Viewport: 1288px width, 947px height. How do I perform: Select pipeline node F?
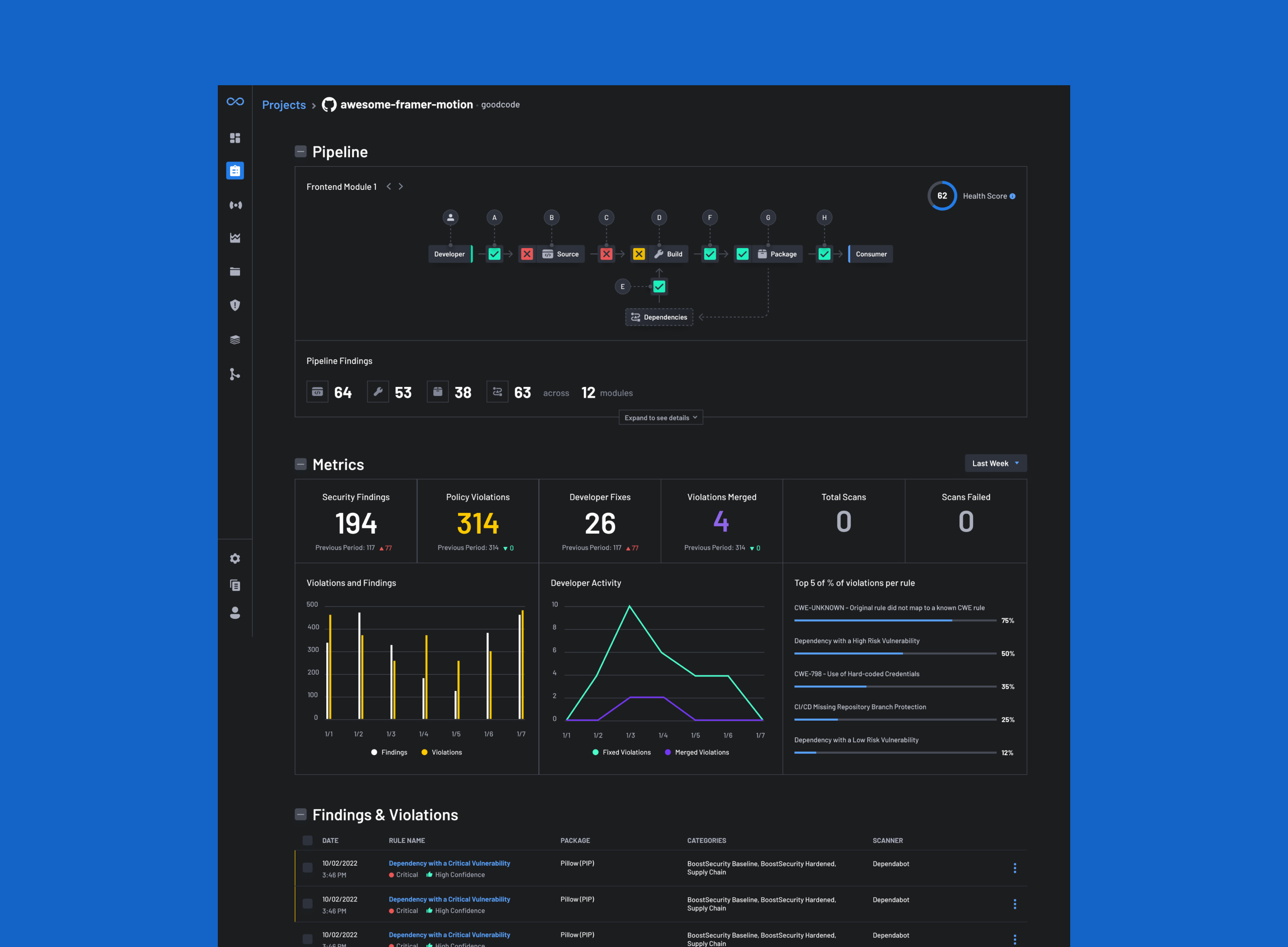click(710, 217)
